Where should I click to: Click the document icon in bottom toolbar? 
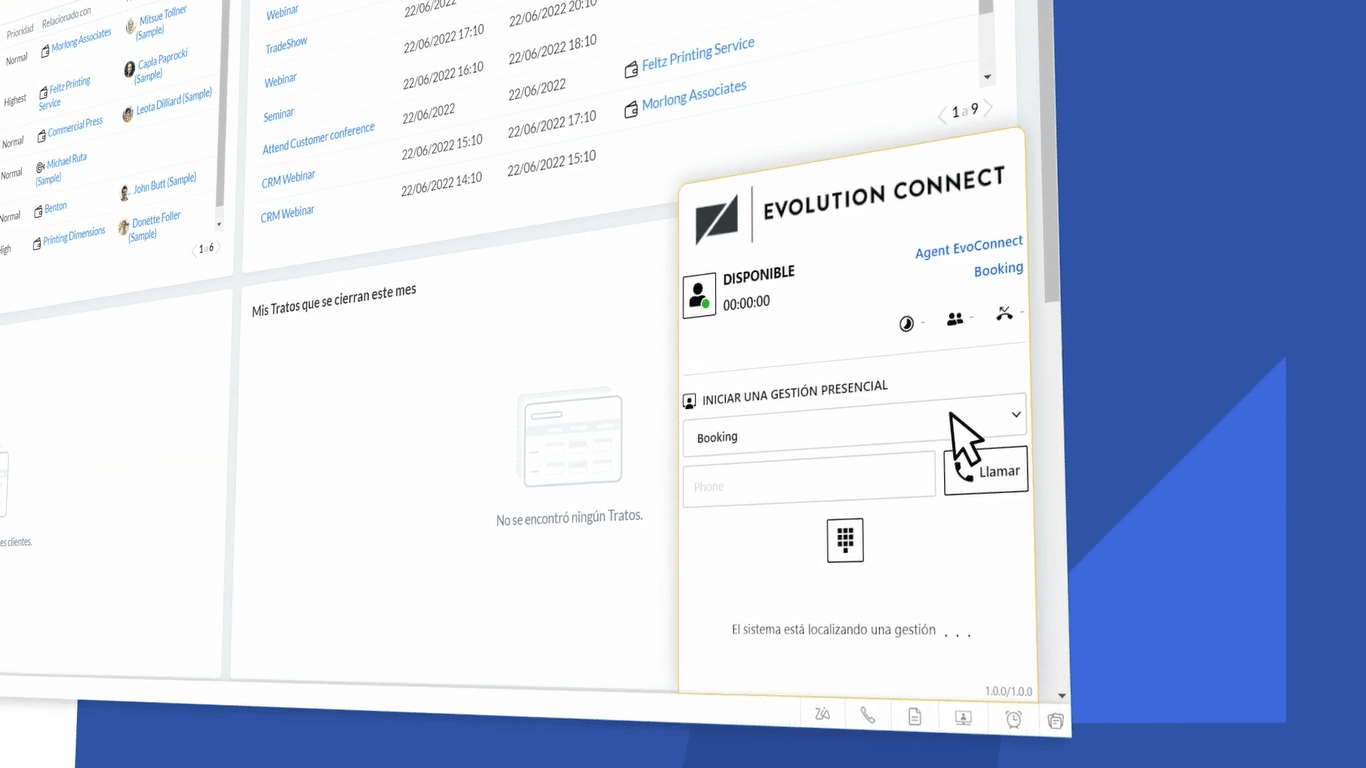click(x=914, y=716)
